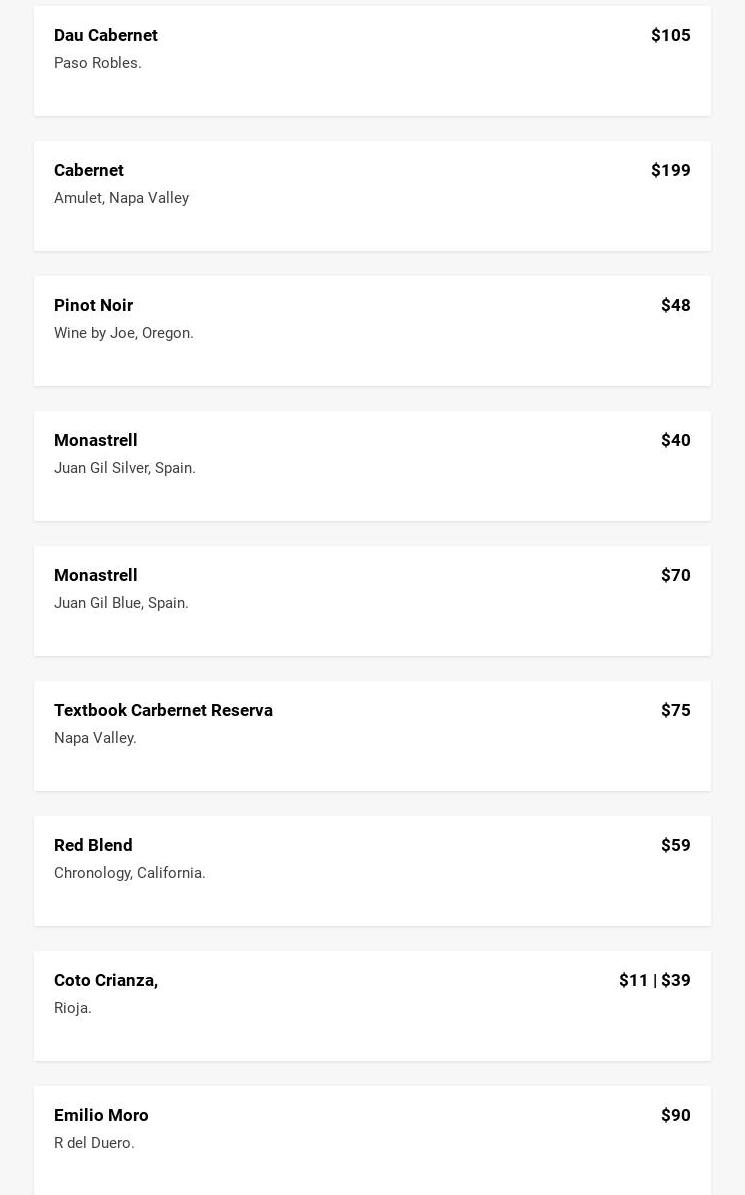
Task: Click the Juan Gil Silver, Spain description
Action: (x=124, y=468)
